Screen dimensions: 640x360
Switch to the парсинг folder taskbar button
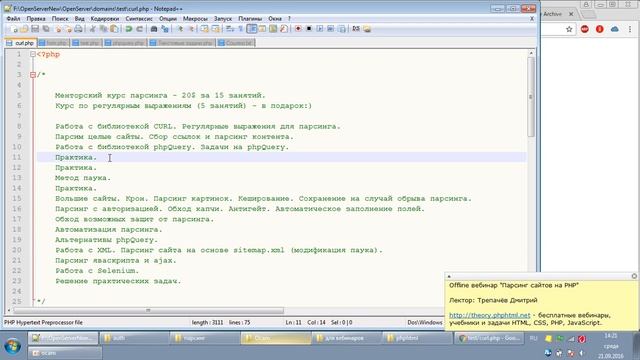(x=205, y=338)
